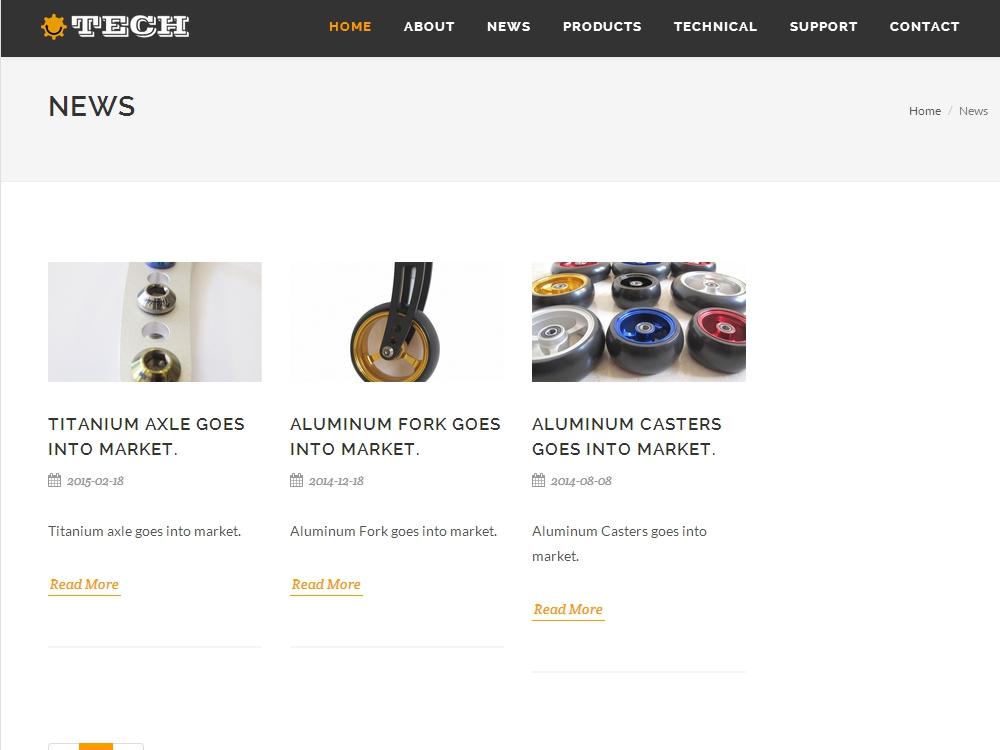Read More about Aluminum Casters article

tap(568, 610)
